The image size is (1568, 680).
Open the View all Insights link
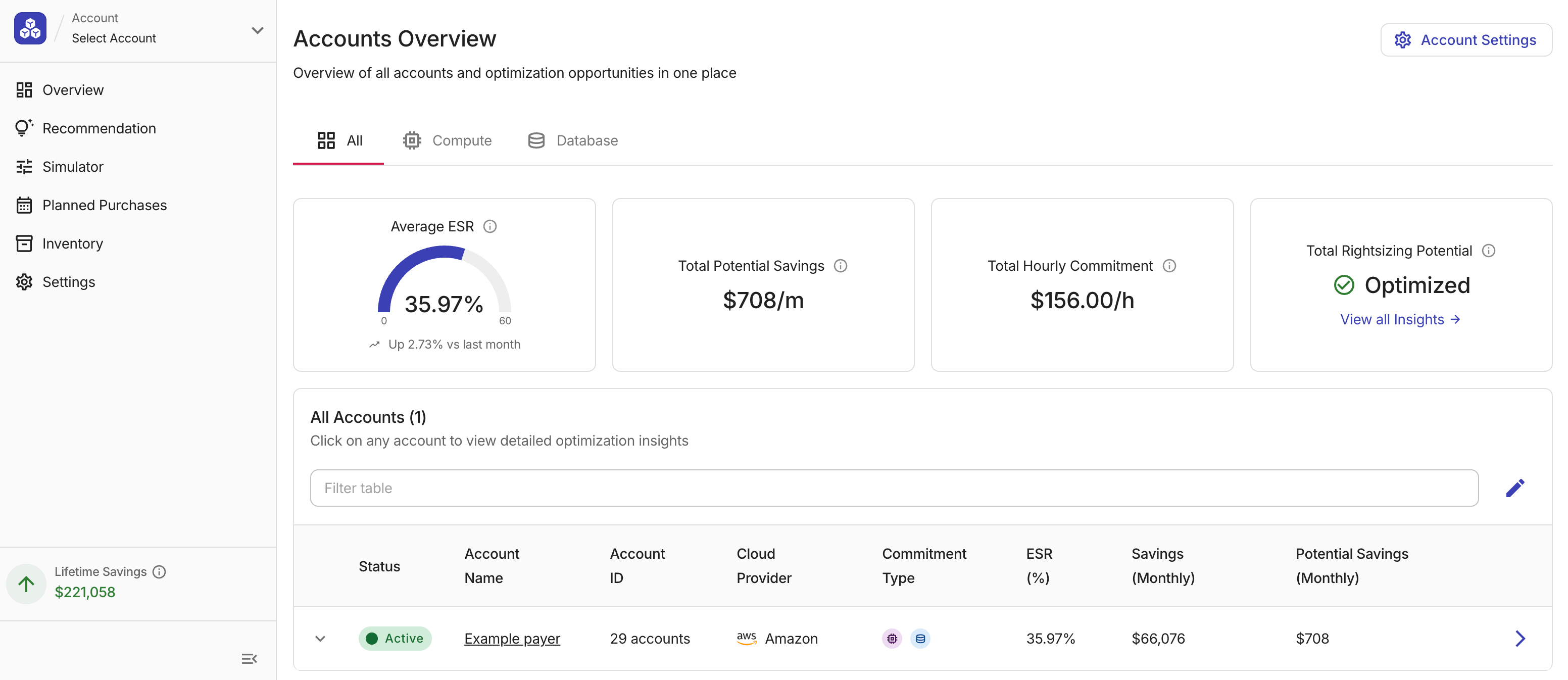1400,320
